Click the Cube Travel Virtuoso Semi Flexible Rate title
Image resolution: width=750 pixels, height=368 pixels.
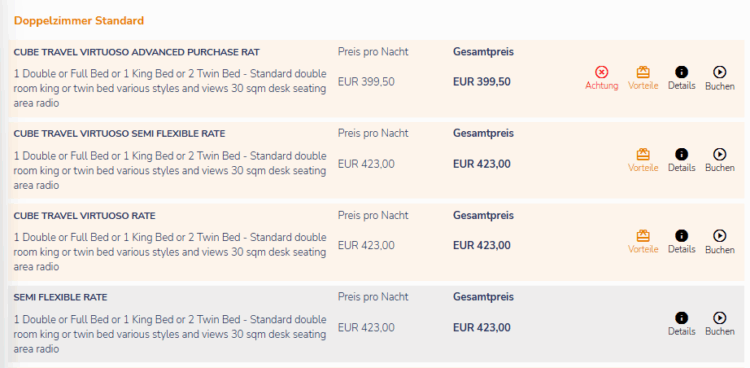tap(119, 134)
